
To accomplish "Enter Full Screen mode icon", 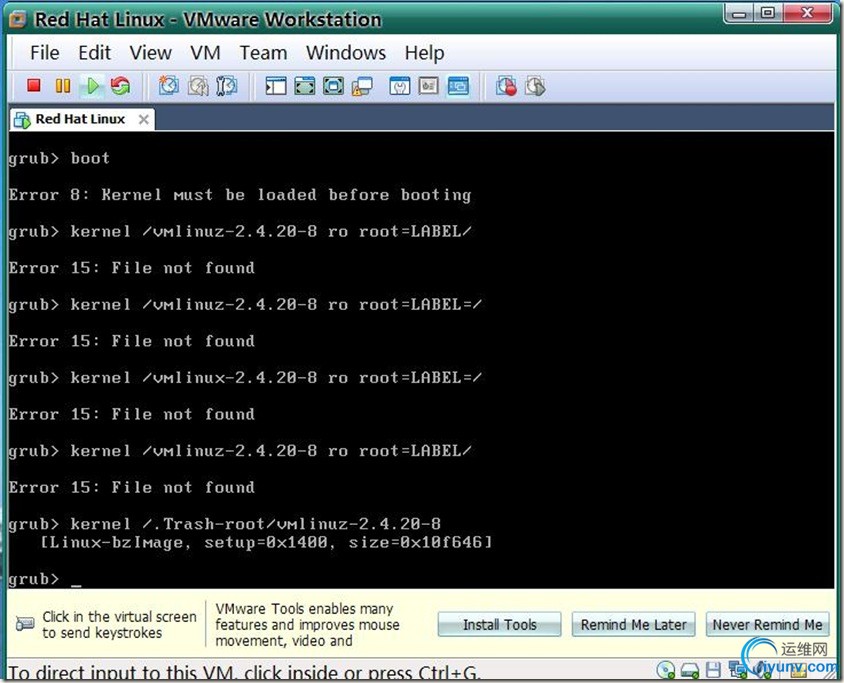I will pyautogui.click(x=334, y=86).
